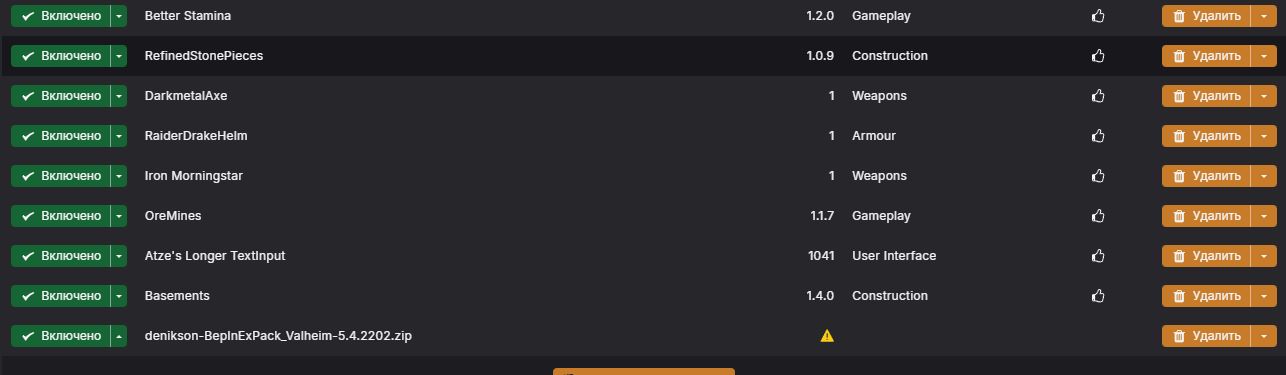Toggle Включено for DarkmetalAxe mod
The height and width of the screenshot is (375, 1286).
(x=60, y=96)
